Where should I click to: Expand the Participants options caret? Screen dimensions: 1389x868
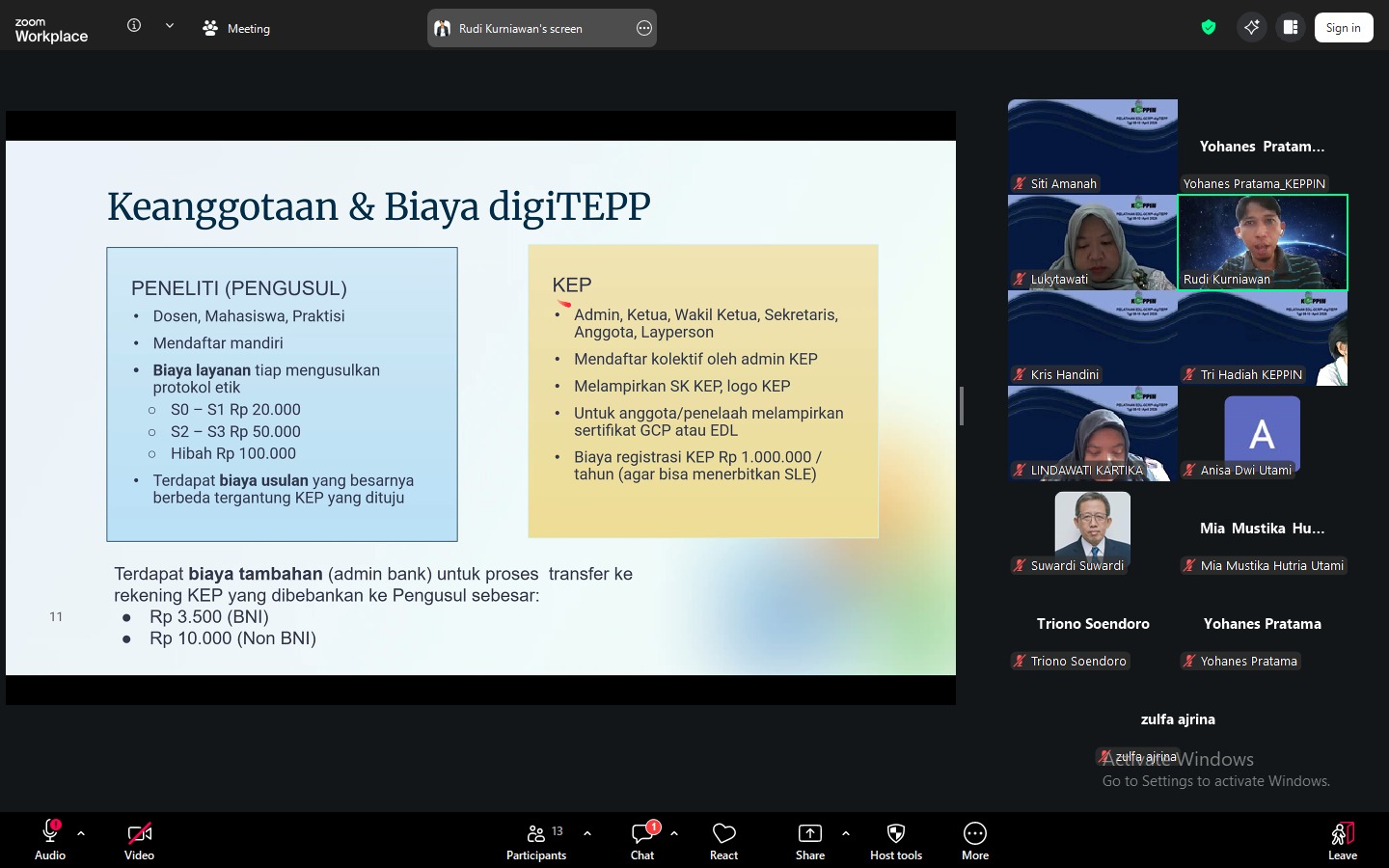pyautogui.click(x=587, y=833)
